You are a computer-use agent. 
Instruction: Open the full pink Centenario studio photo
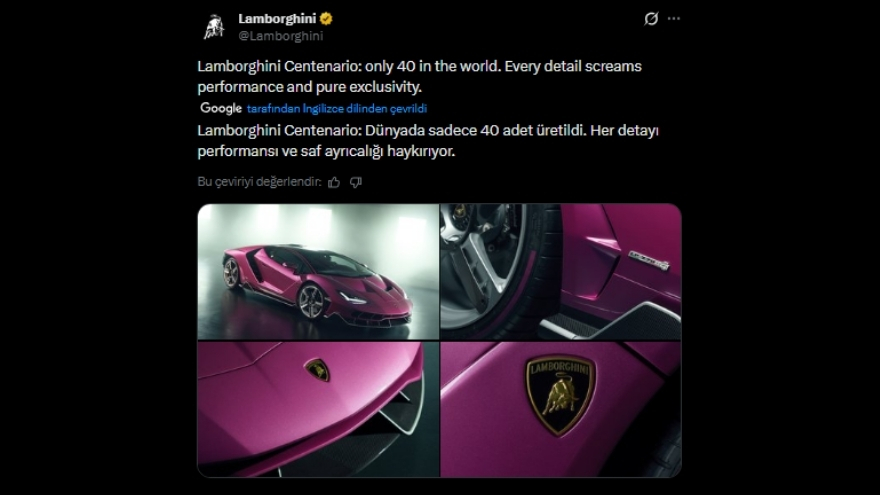318,272
